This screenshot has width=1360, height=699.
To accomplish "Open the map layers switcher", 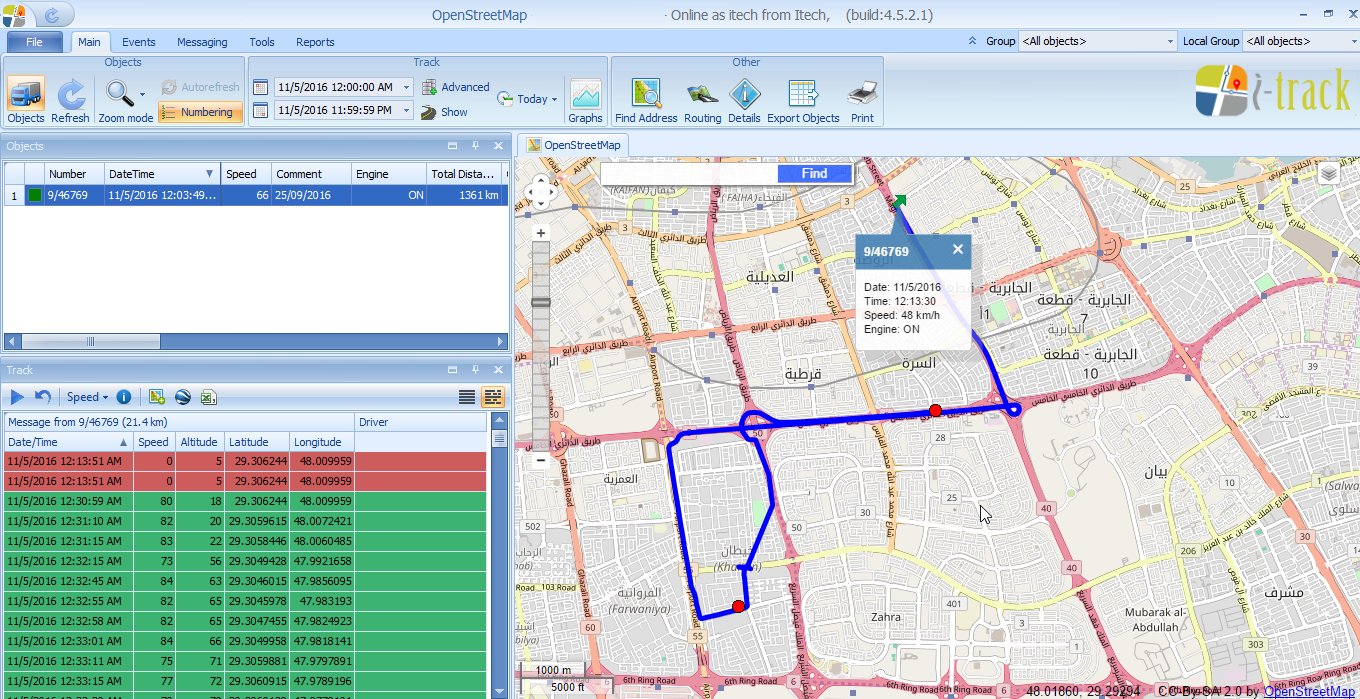I will click(x=1329, y=174).
